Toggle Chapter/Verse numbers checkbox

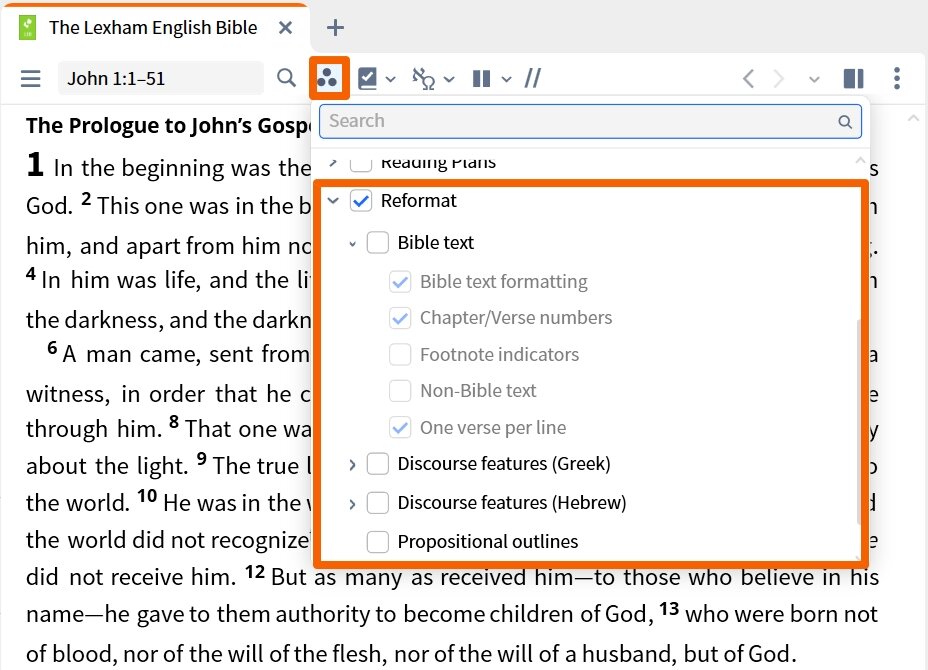[400, 318]
